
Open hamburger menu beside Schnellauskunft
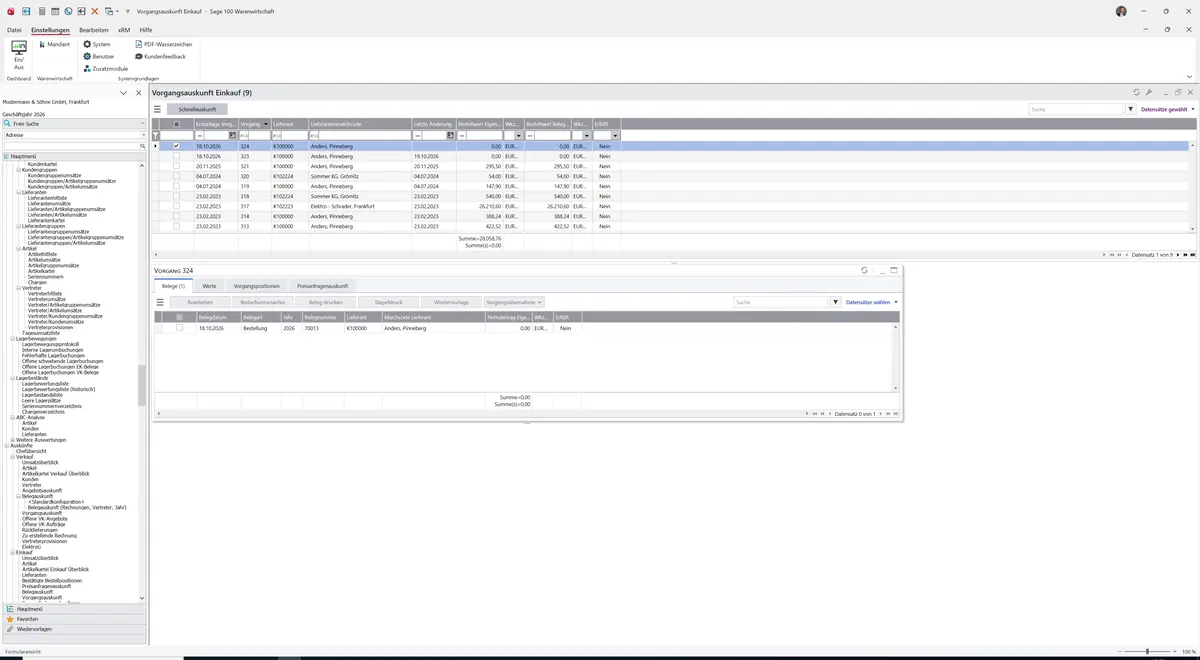[157, 109]
